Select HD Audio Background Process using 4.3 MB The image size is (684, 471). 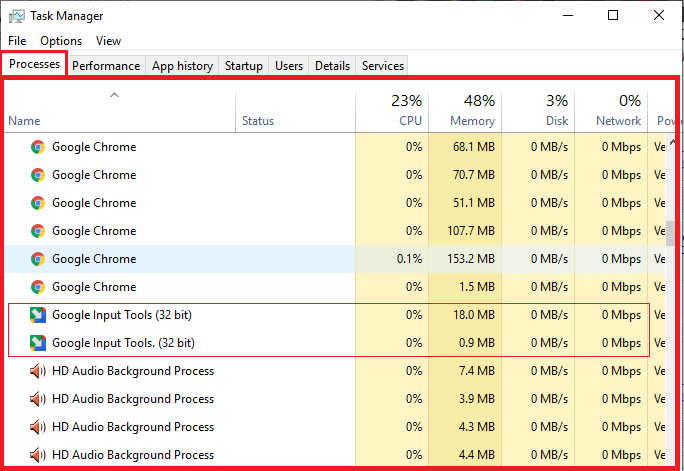coord(335,427)
